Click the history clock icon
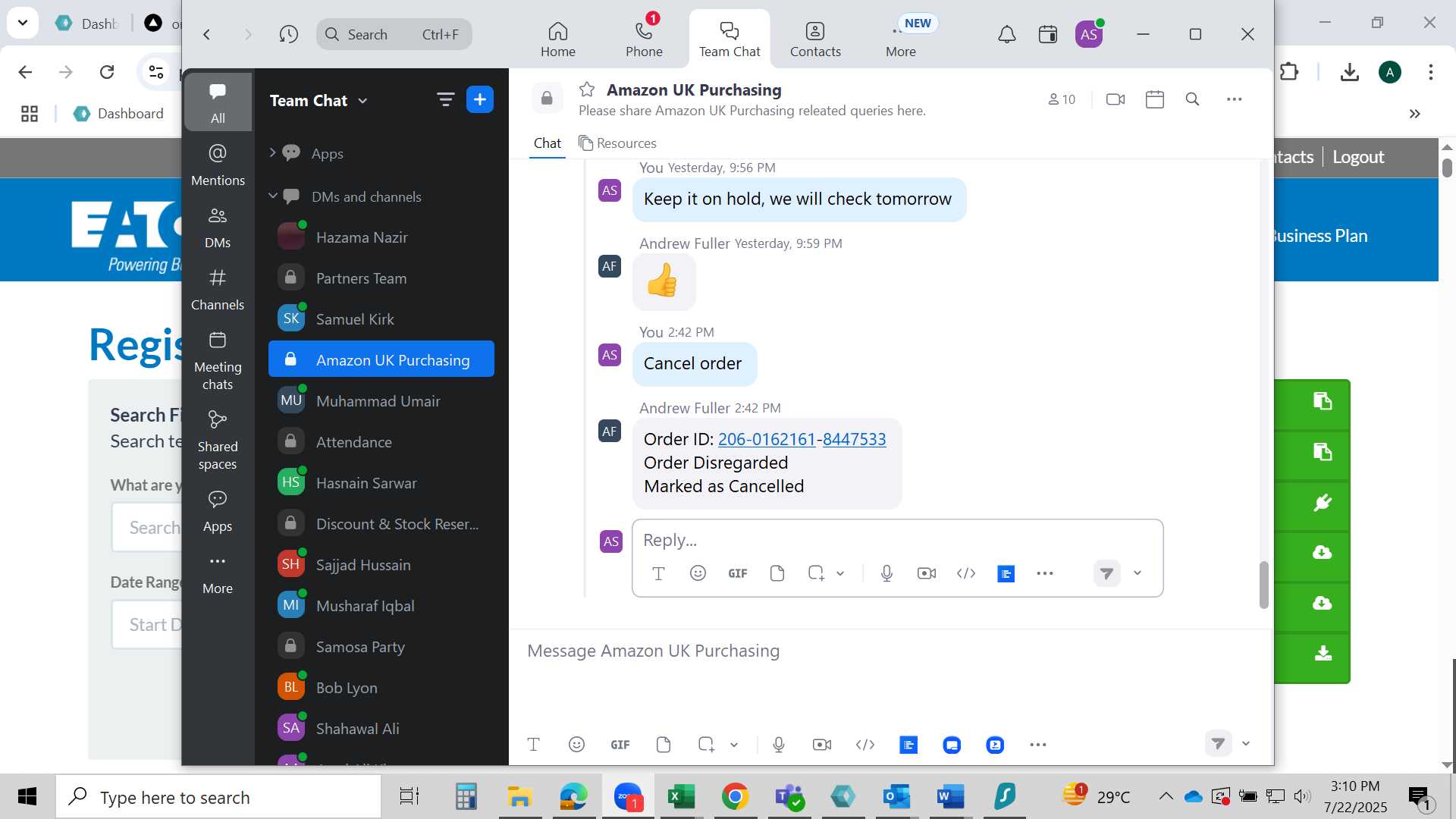 tap(288, 34)
